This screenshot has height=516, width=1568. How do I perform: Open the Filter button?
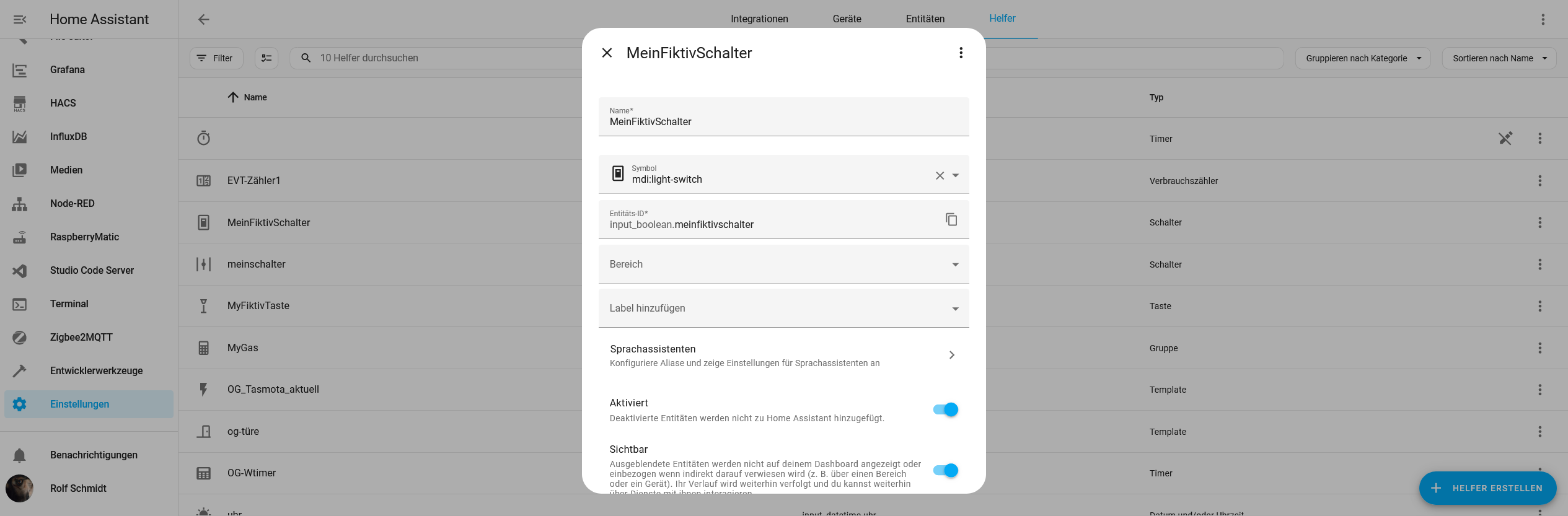point(216,58)
